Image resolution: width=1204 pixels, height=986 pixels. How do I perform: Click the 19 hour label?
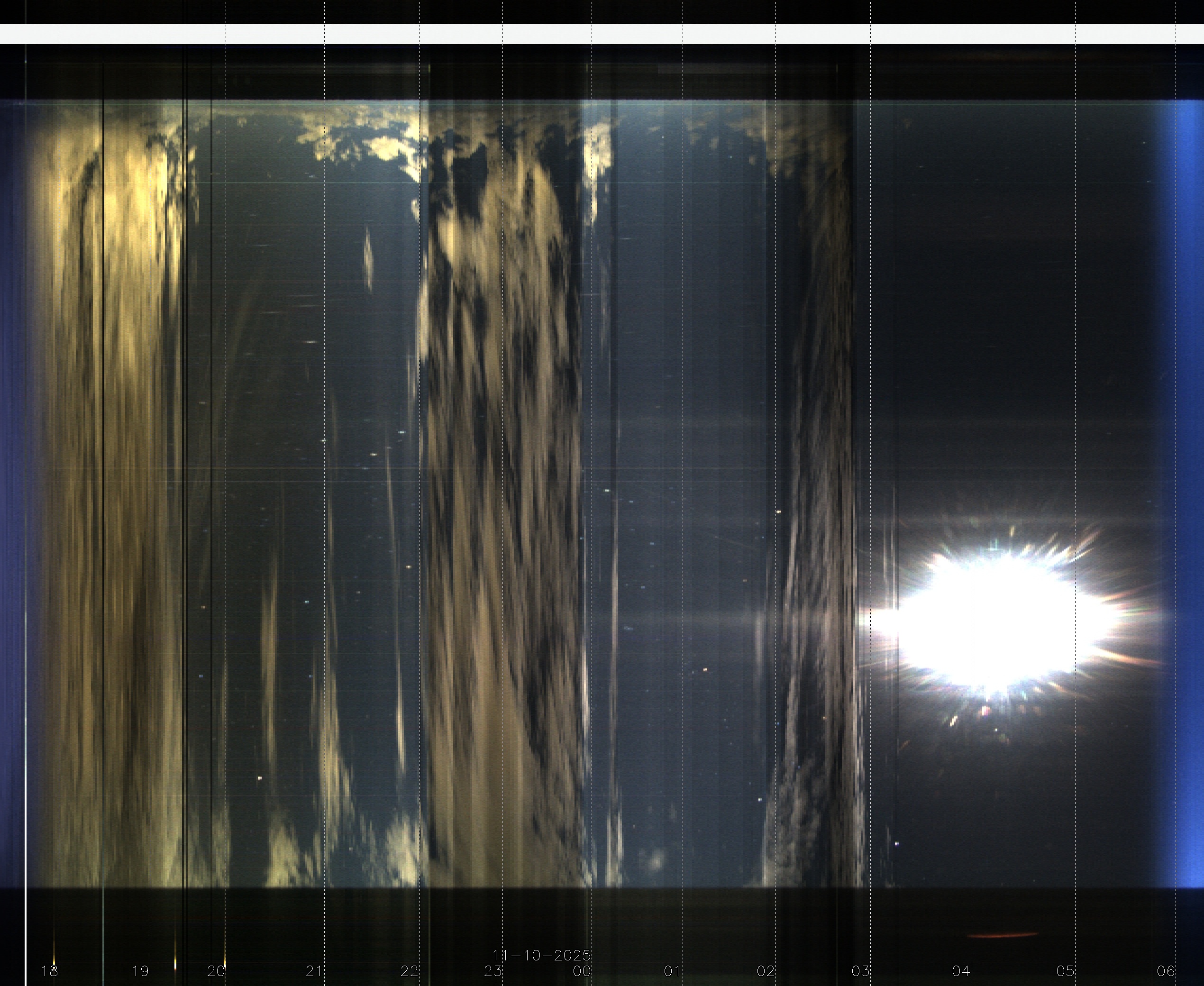pyautogui.click(x=140, y=971)
